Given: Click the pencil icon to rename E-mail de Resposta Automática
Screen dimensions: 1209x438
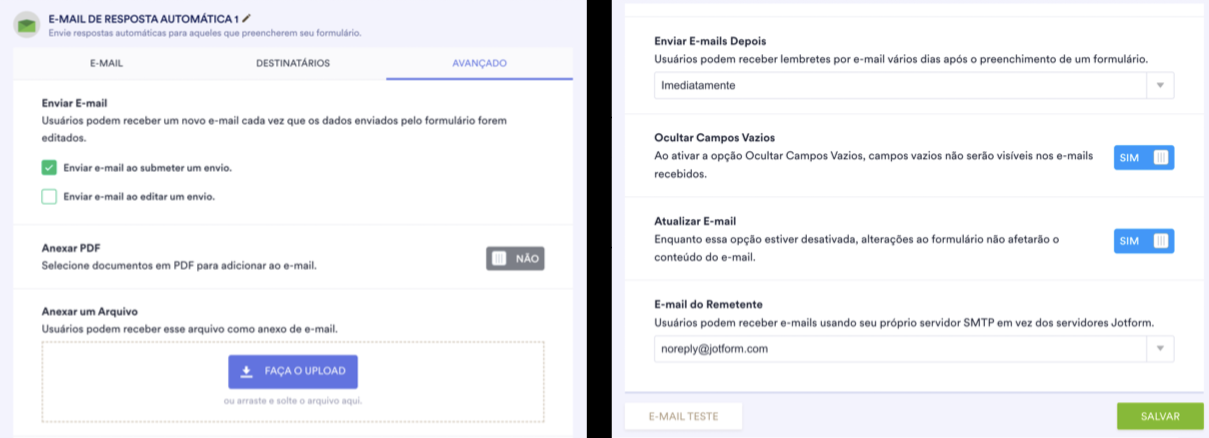Looking at the screenshot, I should click(x=247, y=18).
